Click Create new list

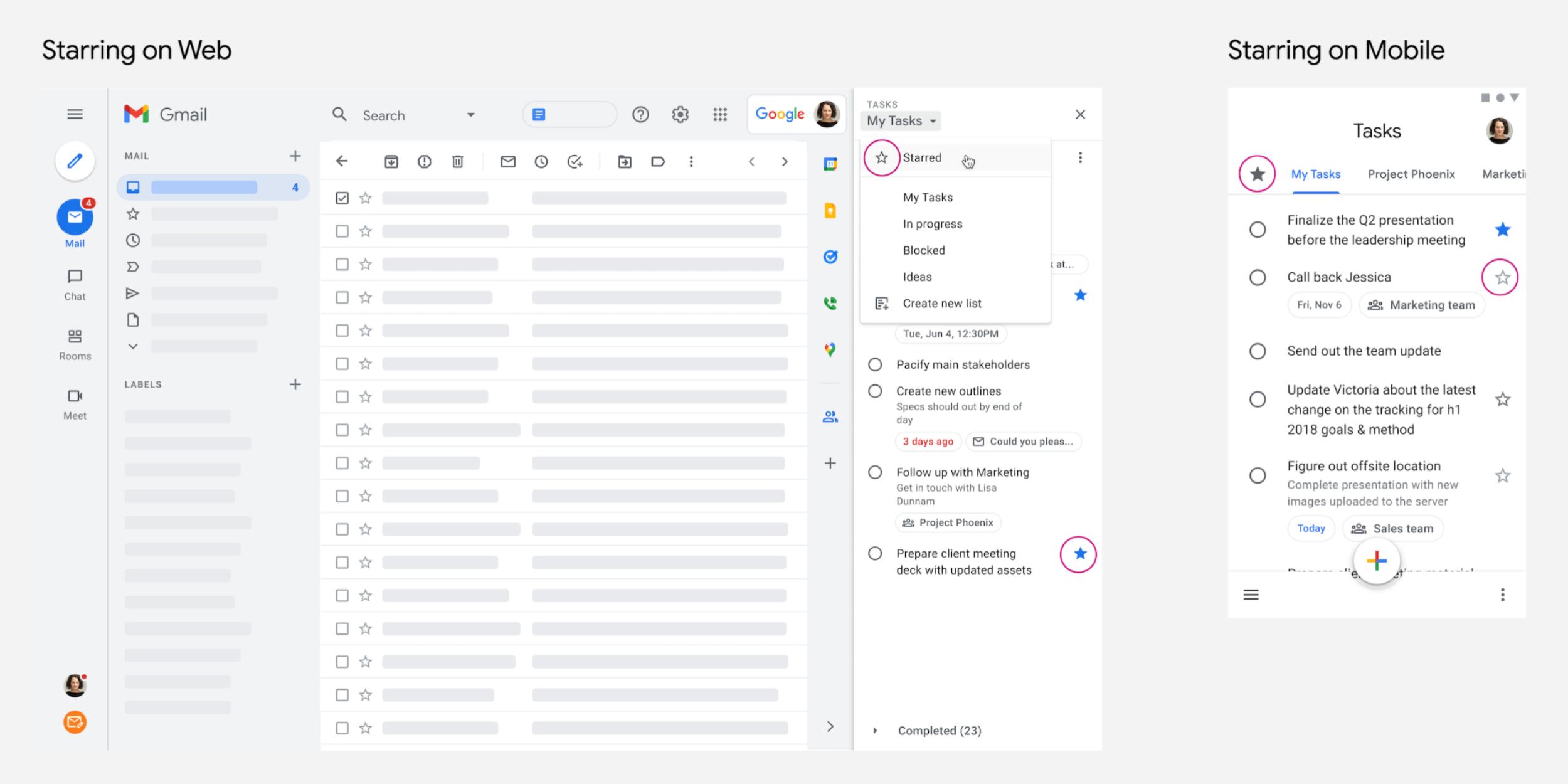click(x=941, y=304)
